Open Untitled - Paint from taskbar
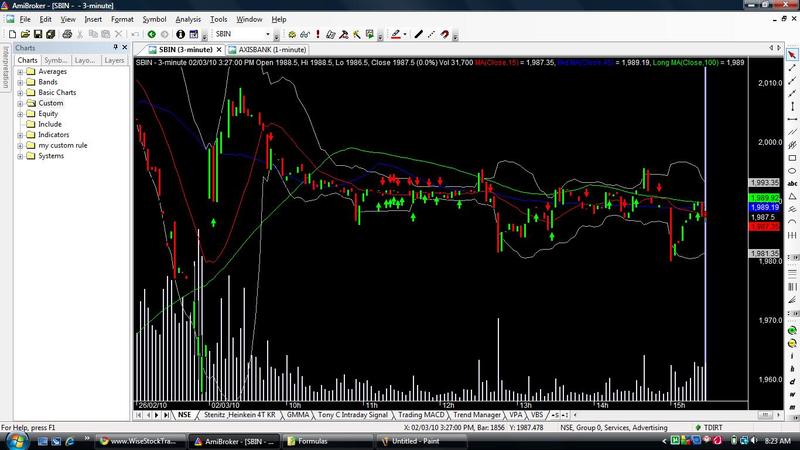 point(421,441)
